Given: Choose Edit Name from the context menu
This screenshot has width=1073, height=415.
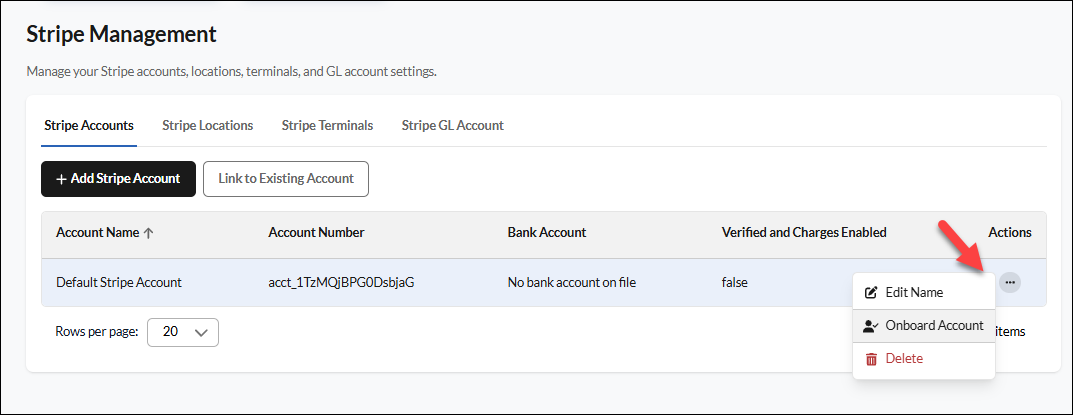Looking at the screenshot, I should 923,292.
